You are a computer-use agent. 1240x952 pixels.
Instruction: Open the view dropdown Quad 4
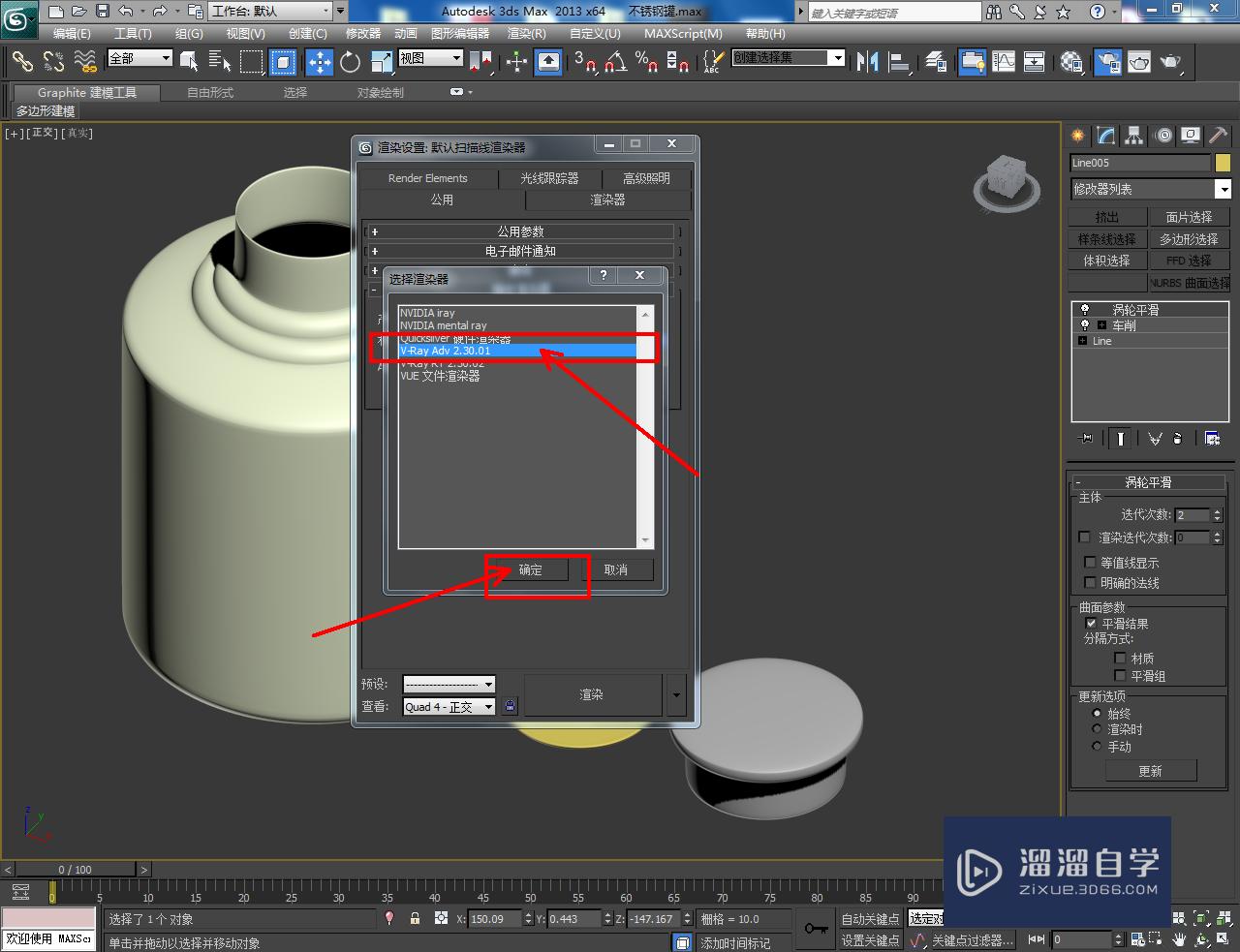[449, 707]
